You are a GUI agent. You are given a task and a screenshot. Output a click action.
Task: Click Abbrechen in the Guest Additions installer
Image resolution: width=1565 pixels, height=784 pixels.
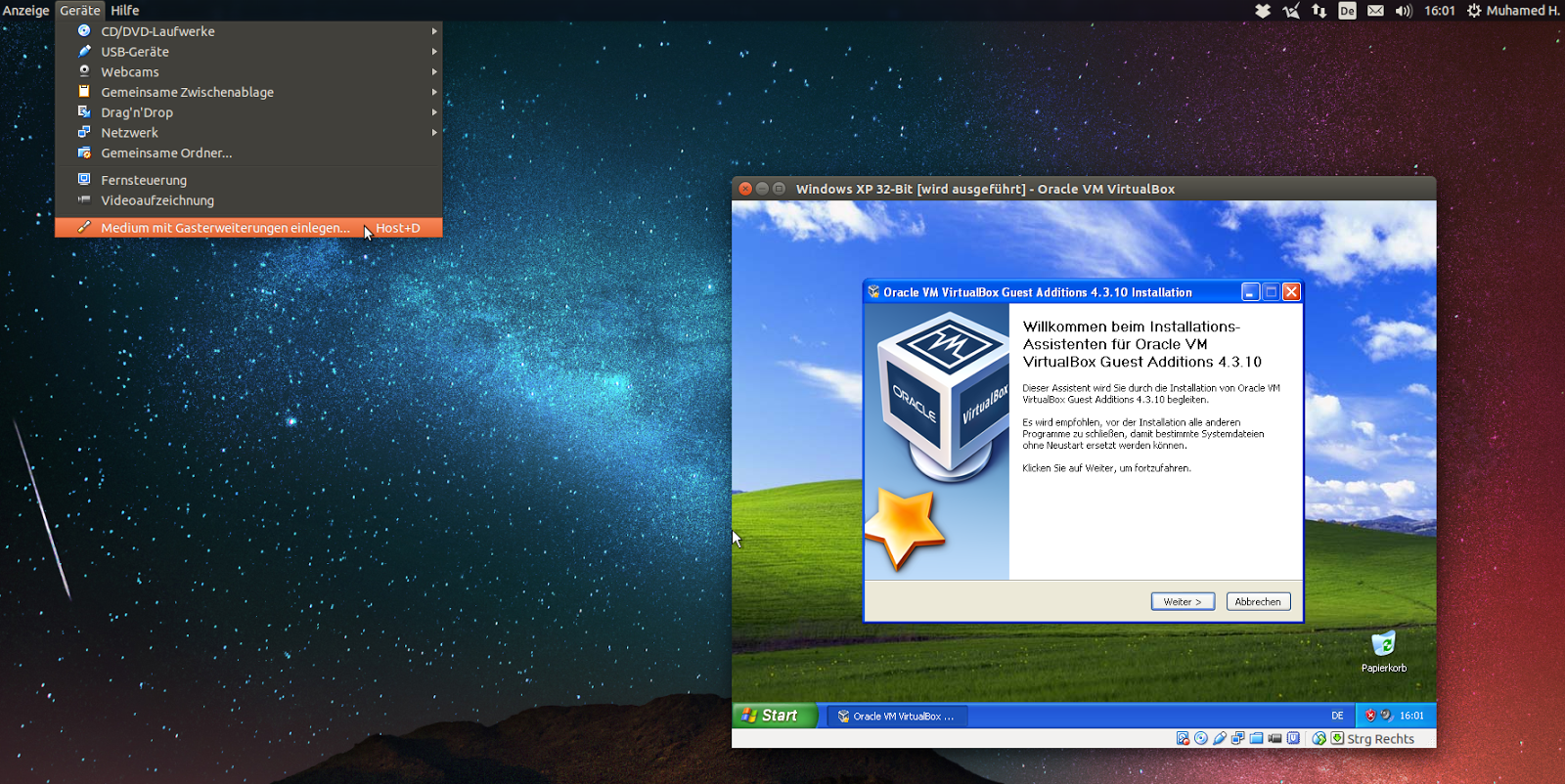[1258, 602]
